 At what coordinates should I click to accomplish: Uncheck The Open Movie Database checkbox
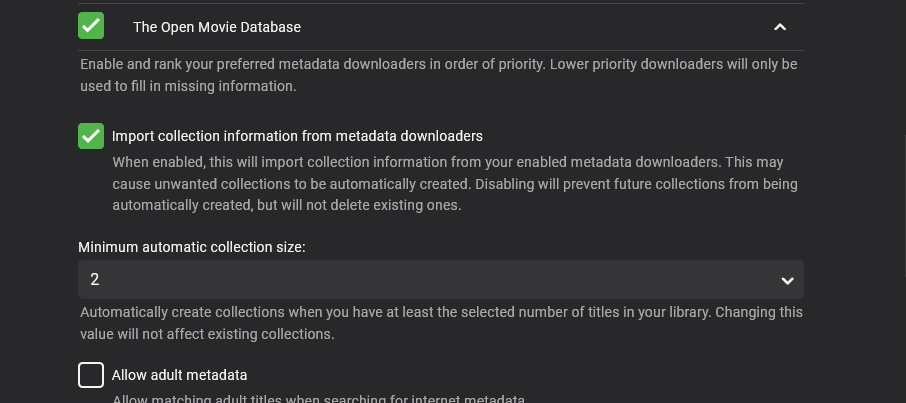91,26
